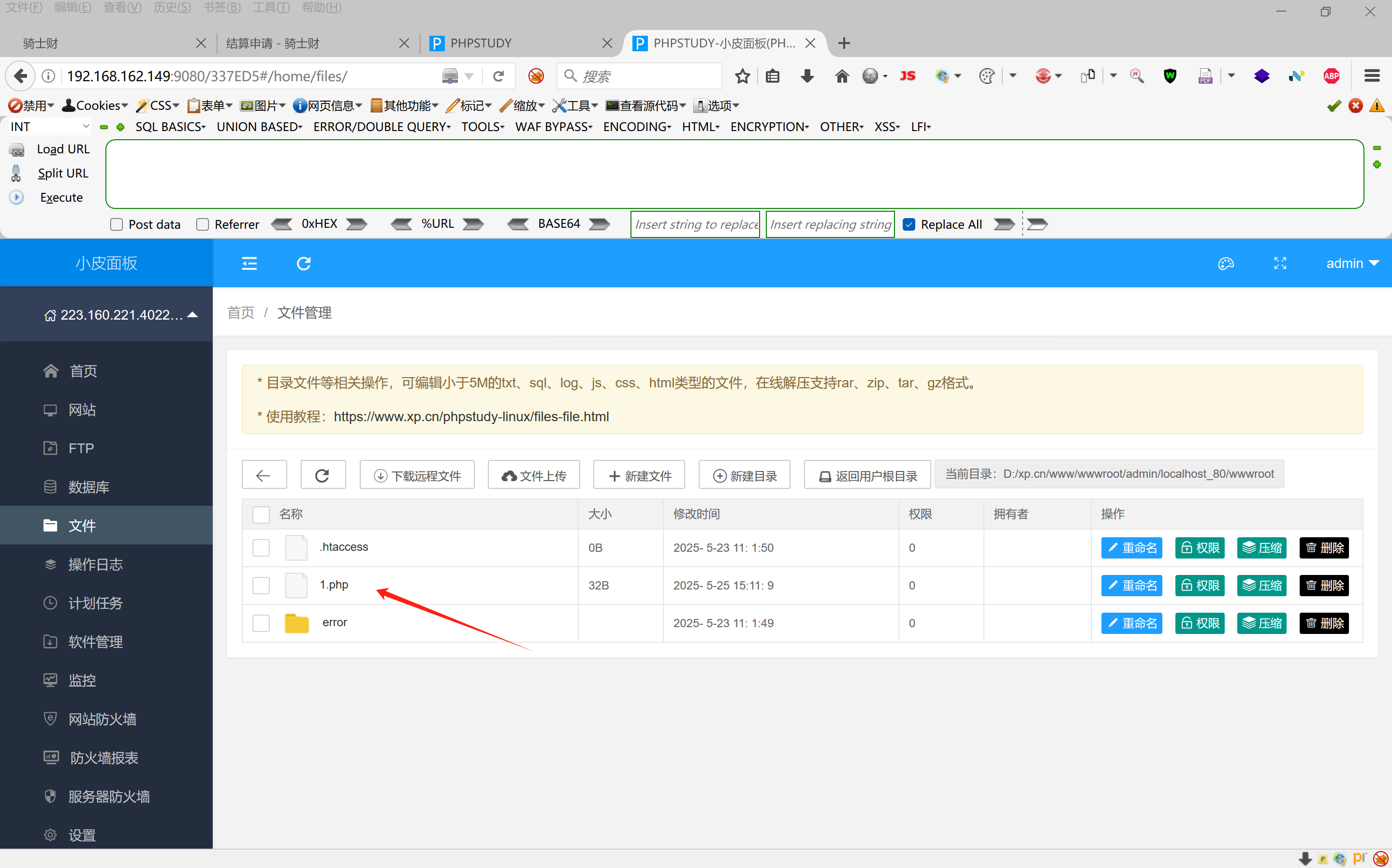Check the 1.php file checkbox
This screenshot has height=868, width=1392.
click(x=261, y=586)
